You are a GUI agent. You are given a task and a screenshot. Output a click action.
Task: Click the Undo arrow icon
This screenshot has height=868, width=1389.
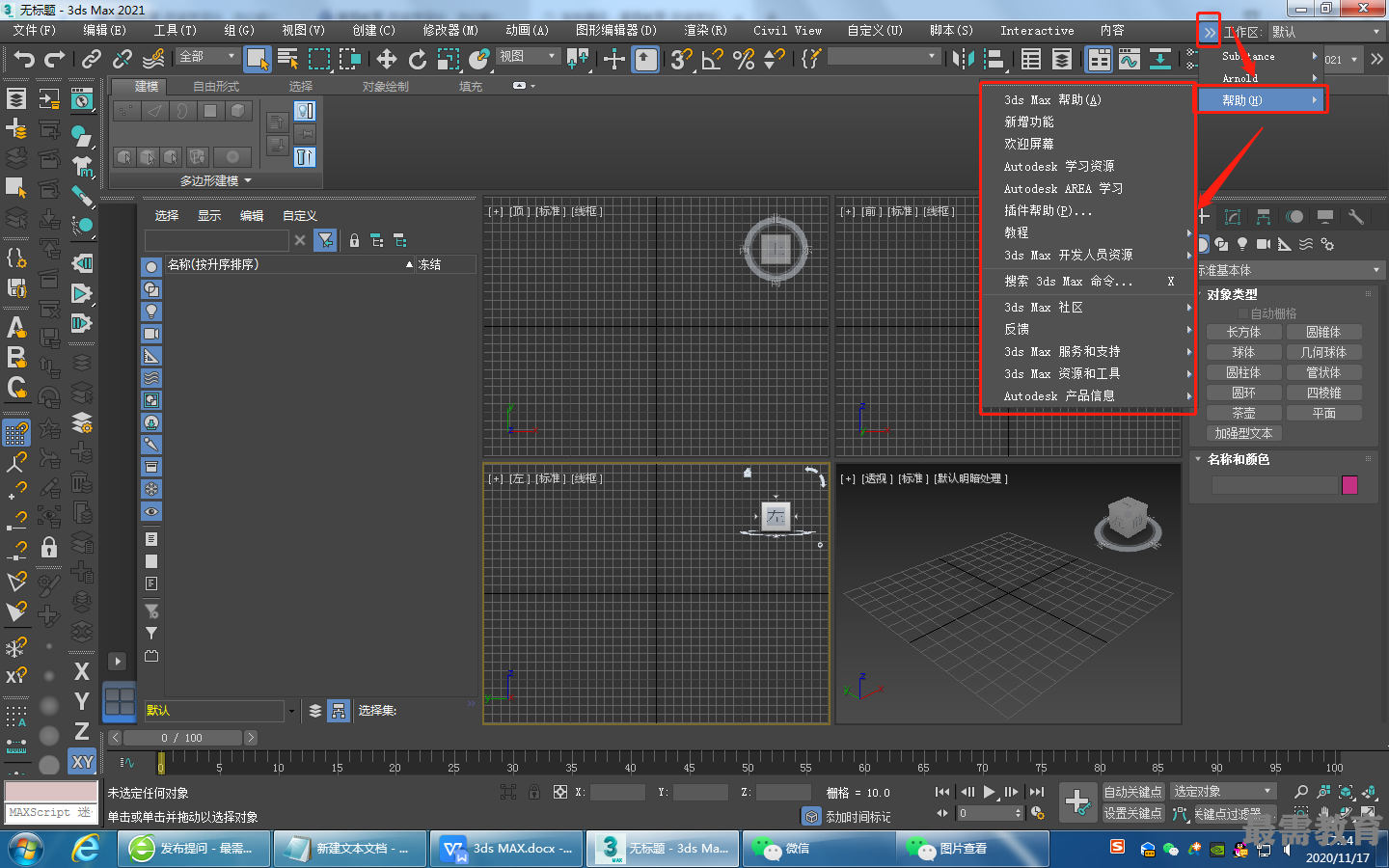click(x=24, y=60)
